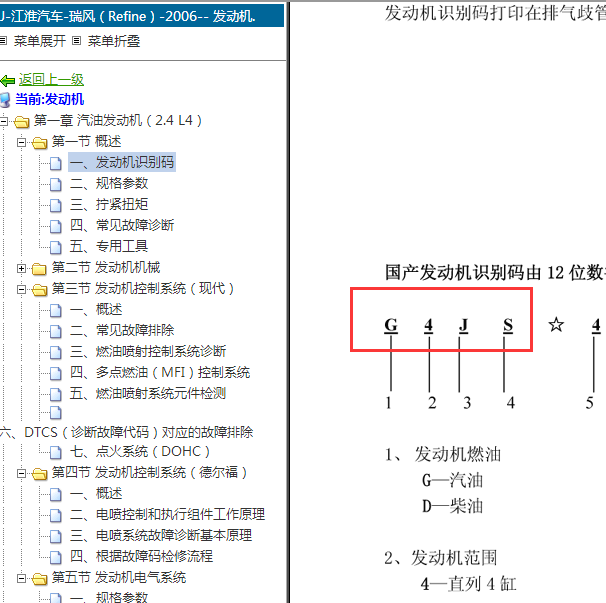The height and width of the screenshot is (603, 606).
Task: Collapse the 第四节 发动机控制系统（德尔福） node
Action: (x=22, y=473)
